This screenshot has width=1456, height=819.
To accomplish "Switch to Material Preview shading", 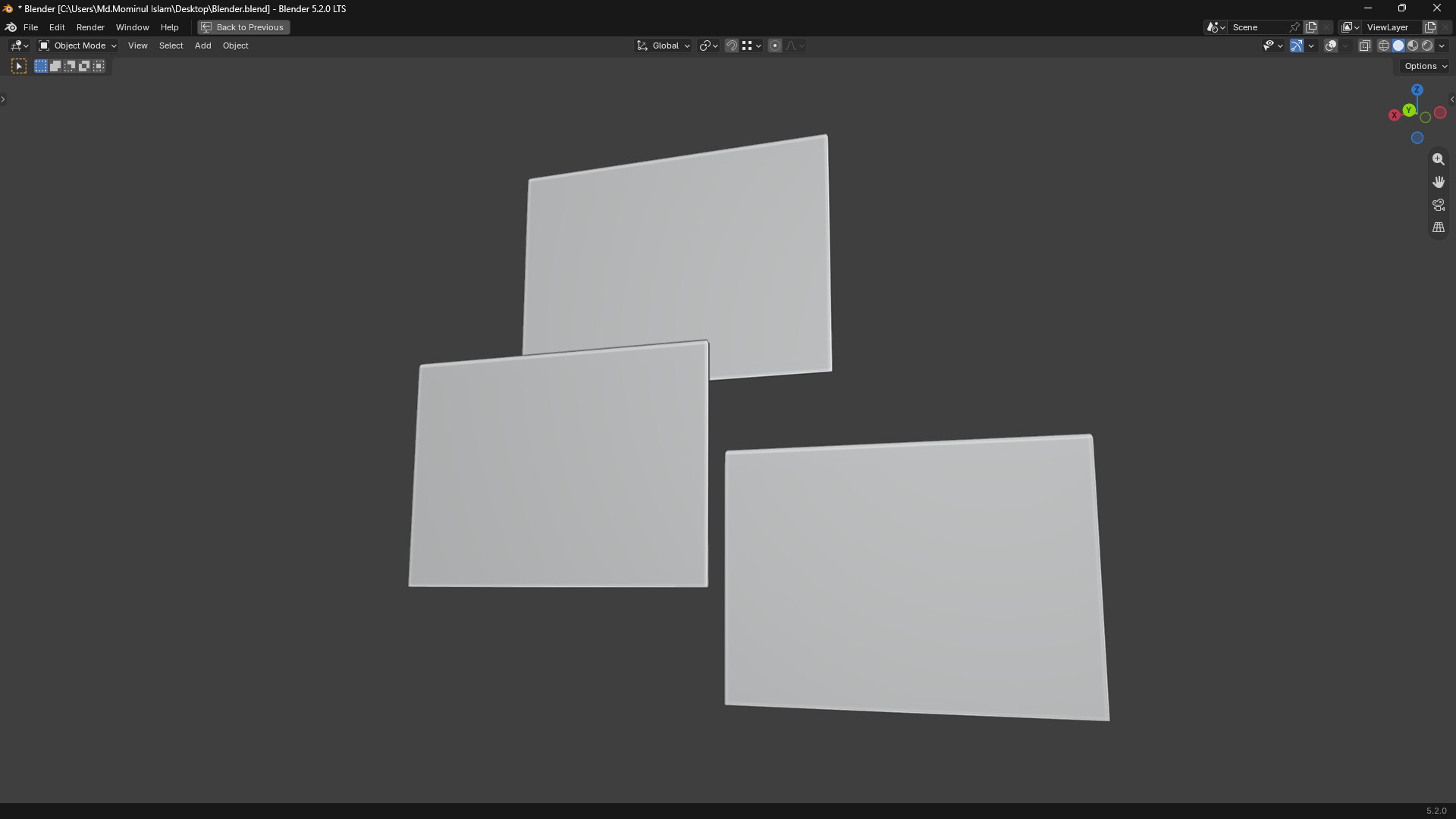I will pyautogui.click(x=1413, y=46).
